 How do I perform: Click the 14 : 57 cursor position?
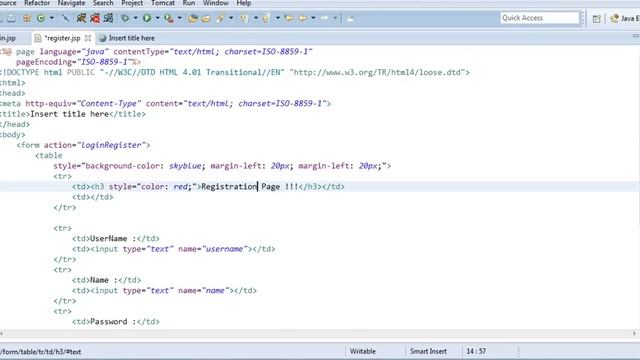(476, 351)
